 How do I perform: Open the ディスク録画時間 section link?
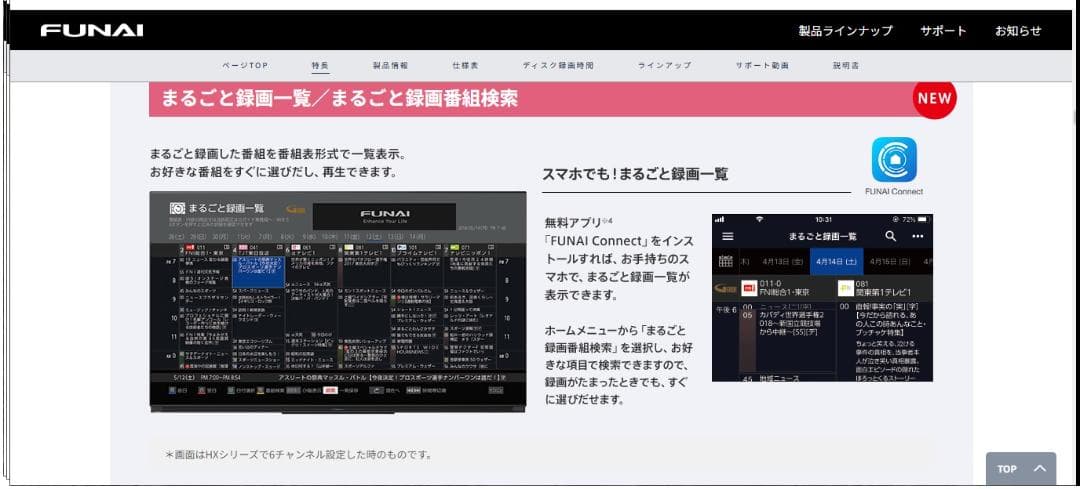558,65
